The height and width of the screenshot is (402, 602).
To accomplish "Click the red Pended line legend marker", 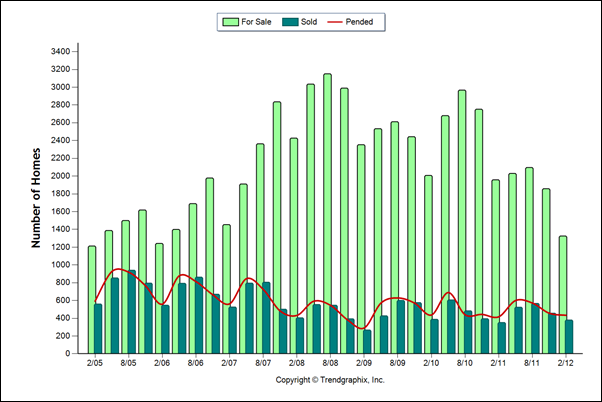I will click(x=334, y=22).
